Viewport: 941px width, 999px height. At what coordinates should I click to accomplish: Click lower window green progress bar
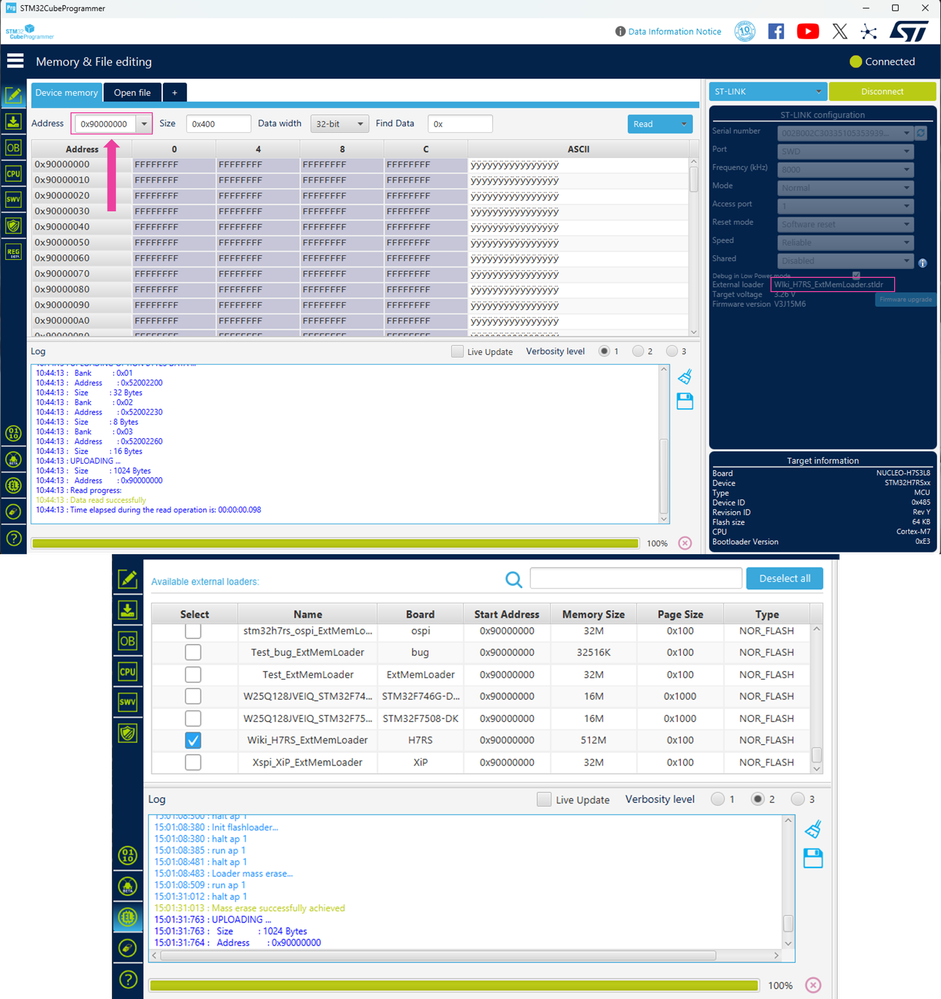(454, 985)
